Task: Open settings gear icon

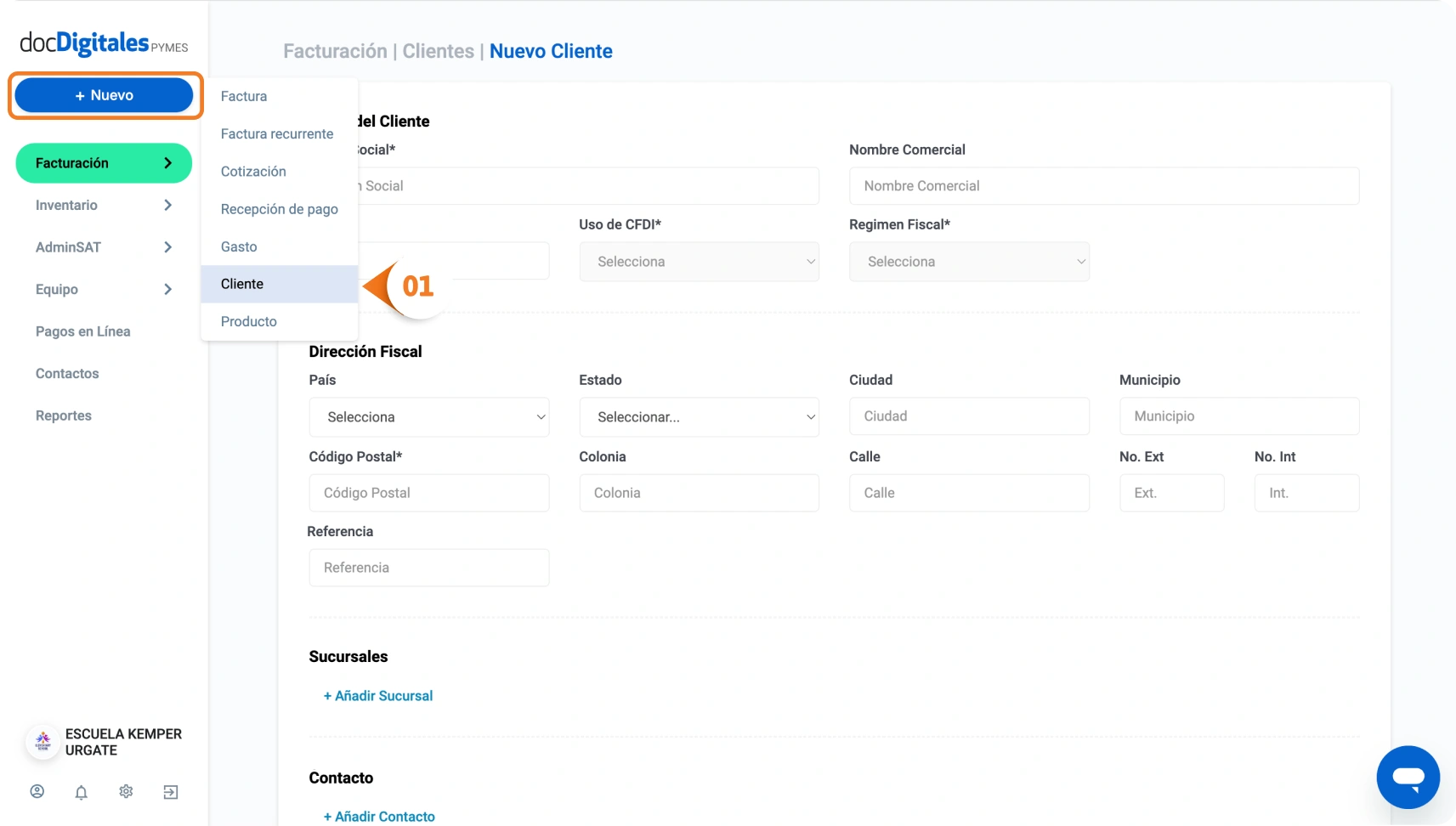Action: point(126,792)
